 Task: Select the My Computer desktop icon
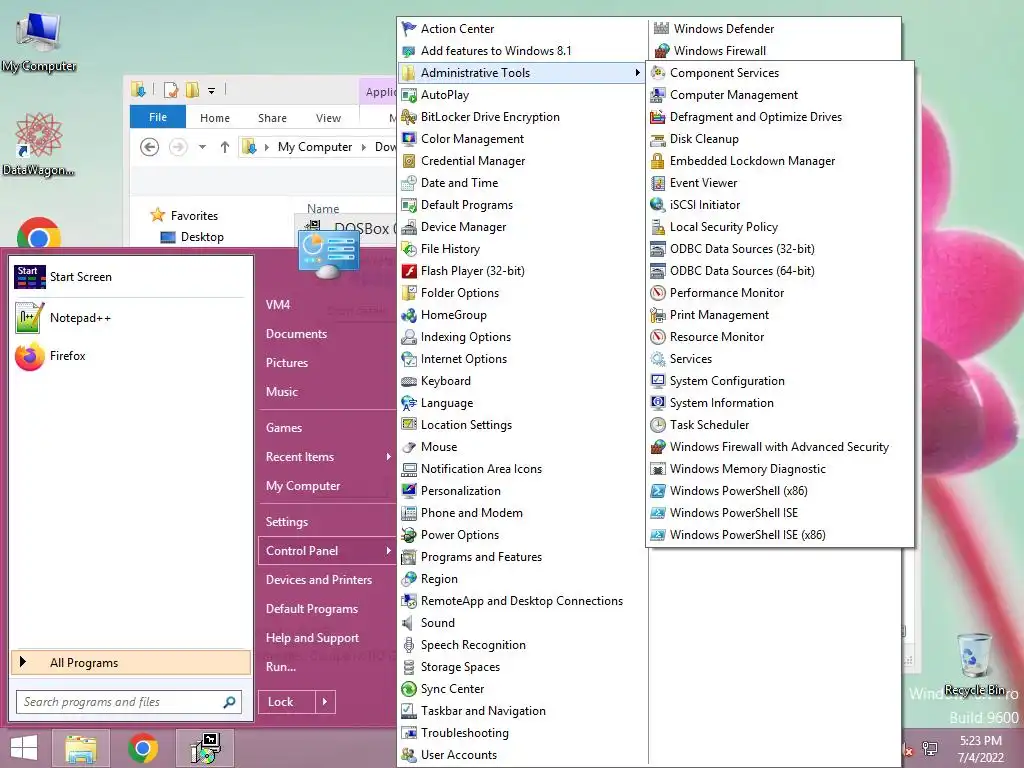39,41
